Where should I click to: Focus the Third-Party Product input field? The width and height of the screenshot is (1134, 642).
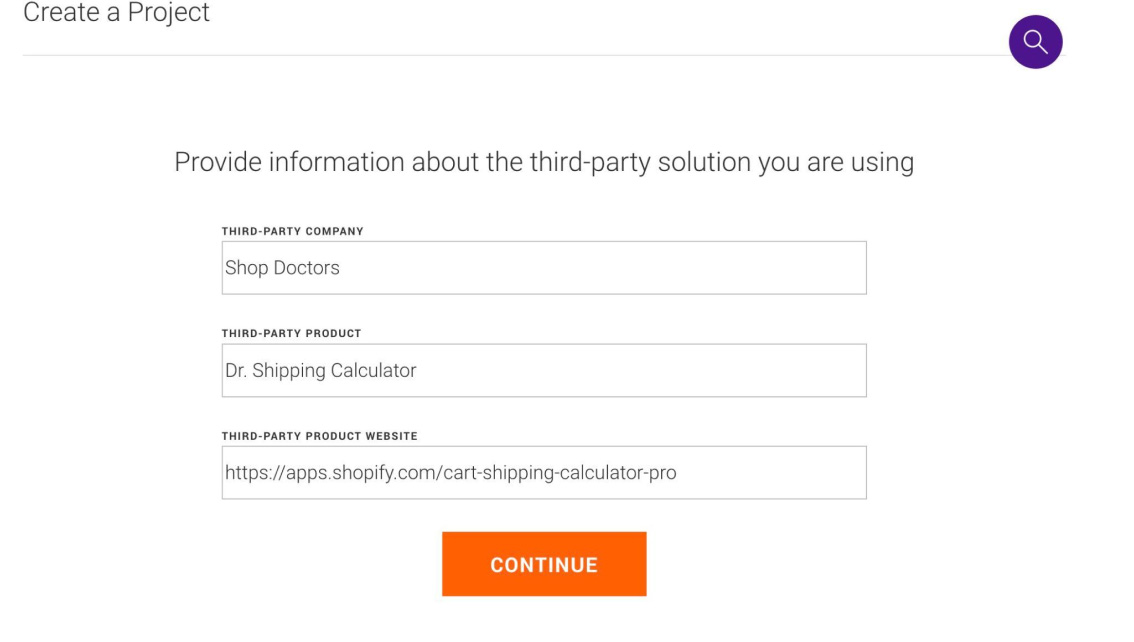click(x=544, y=370)
